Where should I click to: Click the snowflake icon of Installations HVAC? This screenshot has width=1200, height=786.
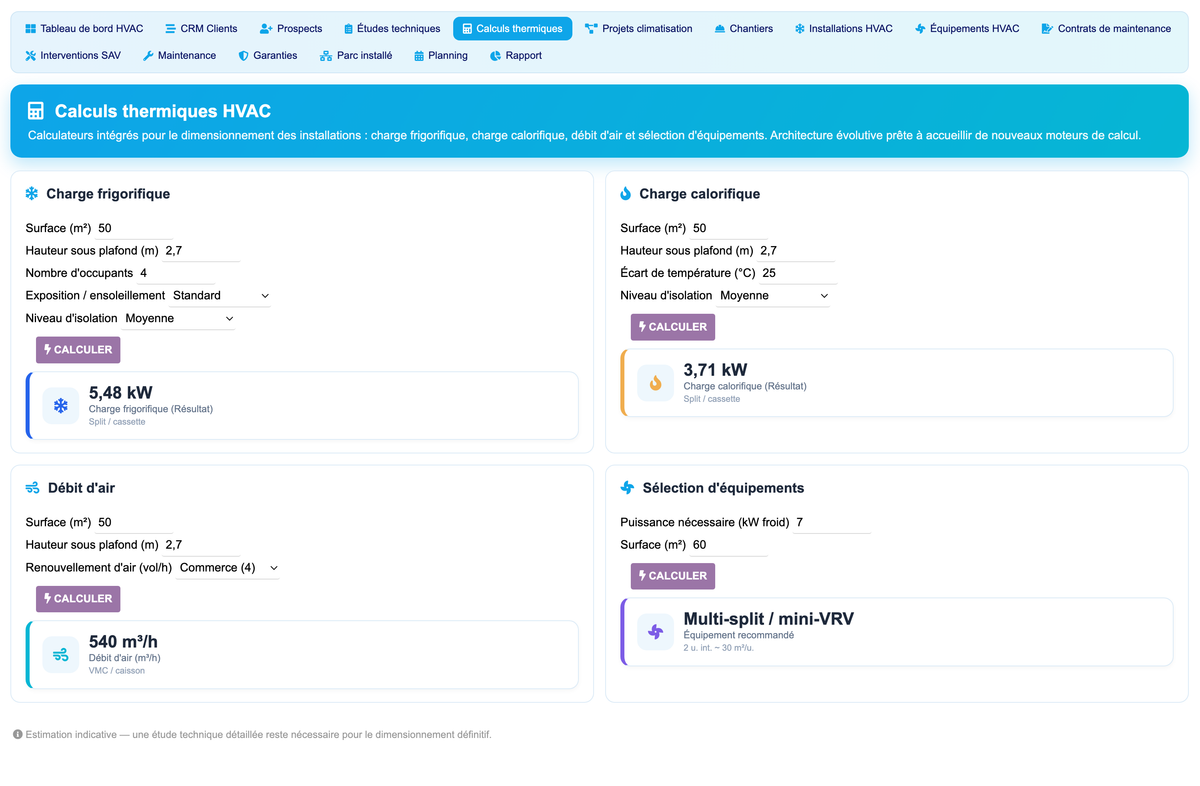pyautogui.click(x=800, y=29)
